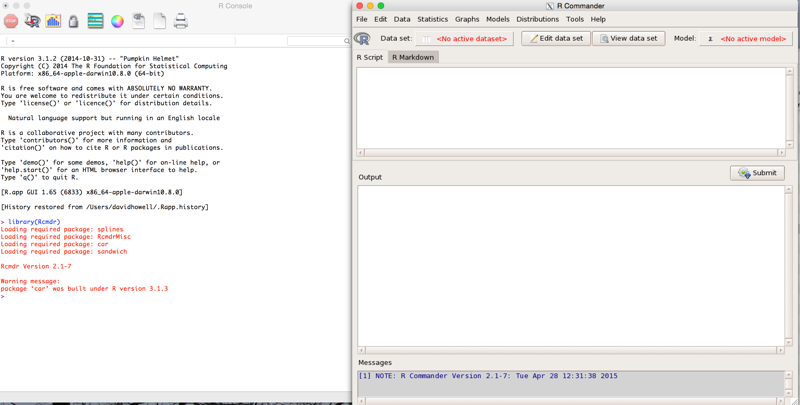Open the Edit menu in R Commander
This screenshot has height=405, width=800.
381,19
